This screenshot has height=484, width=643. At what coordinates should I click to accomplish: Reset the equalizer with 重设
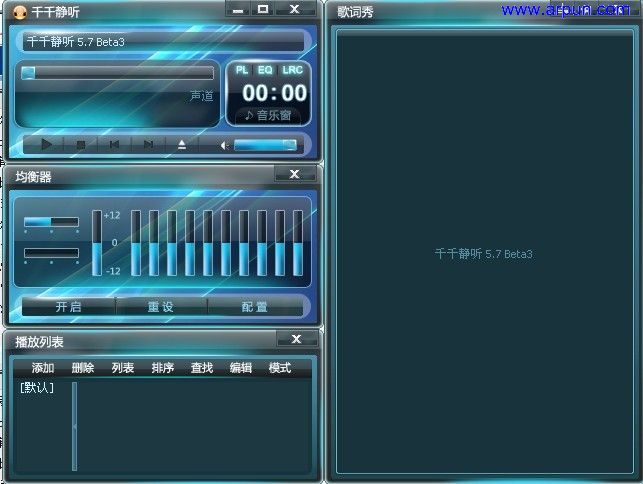[161, 307]
